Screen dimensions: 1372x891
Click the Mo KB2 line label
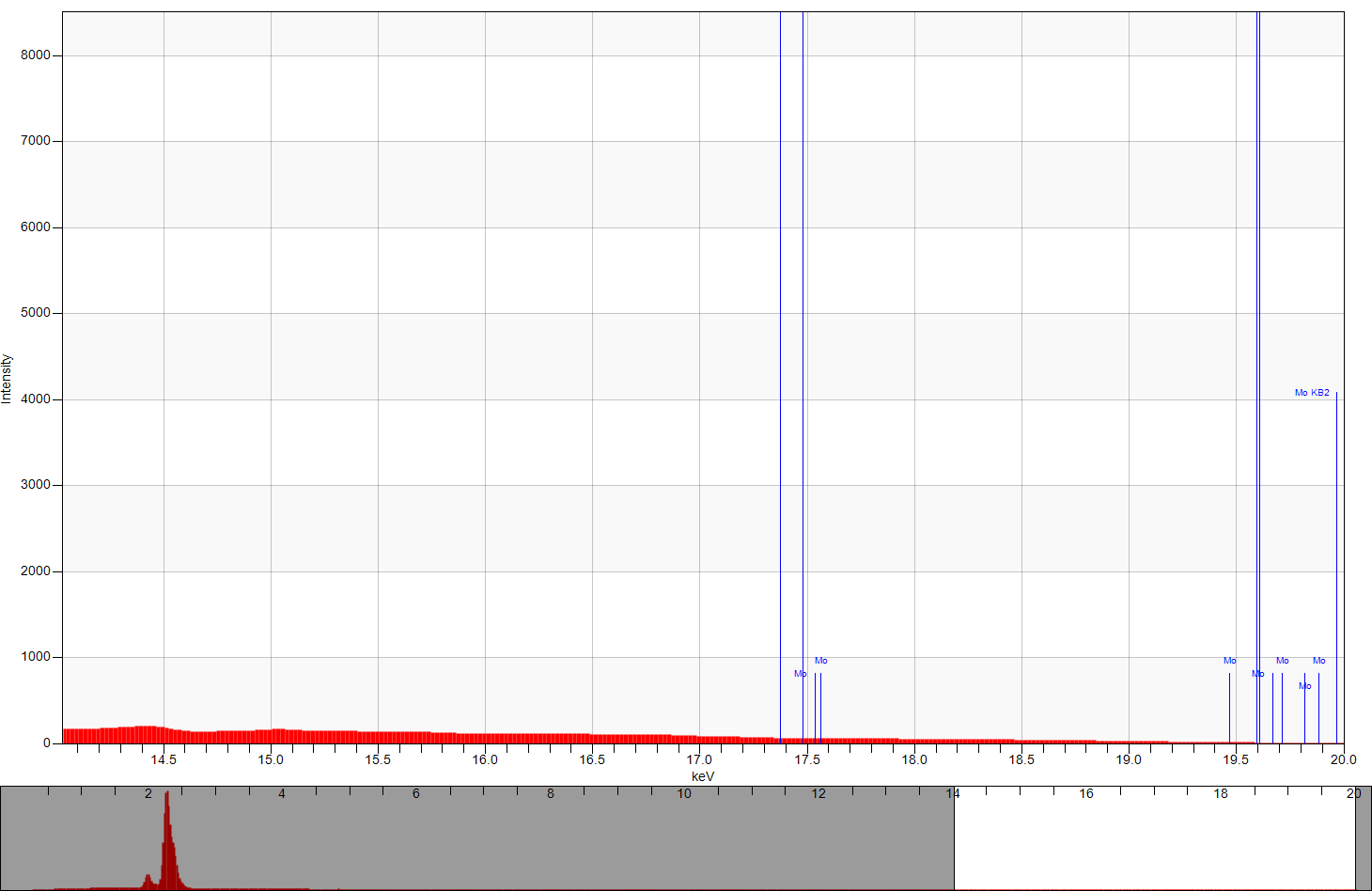click(x=1312, y=393)
